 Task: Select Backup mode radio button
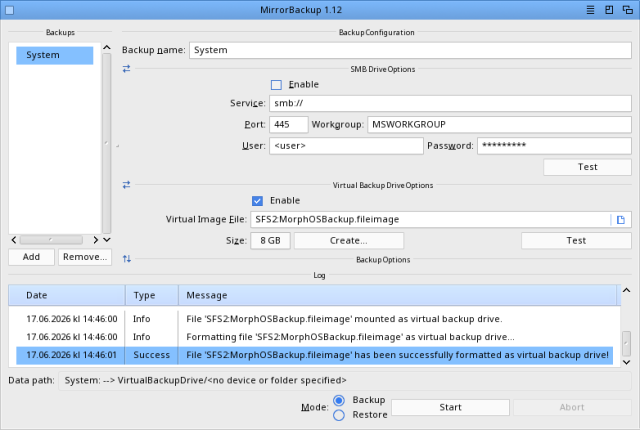tap(339, 400)
